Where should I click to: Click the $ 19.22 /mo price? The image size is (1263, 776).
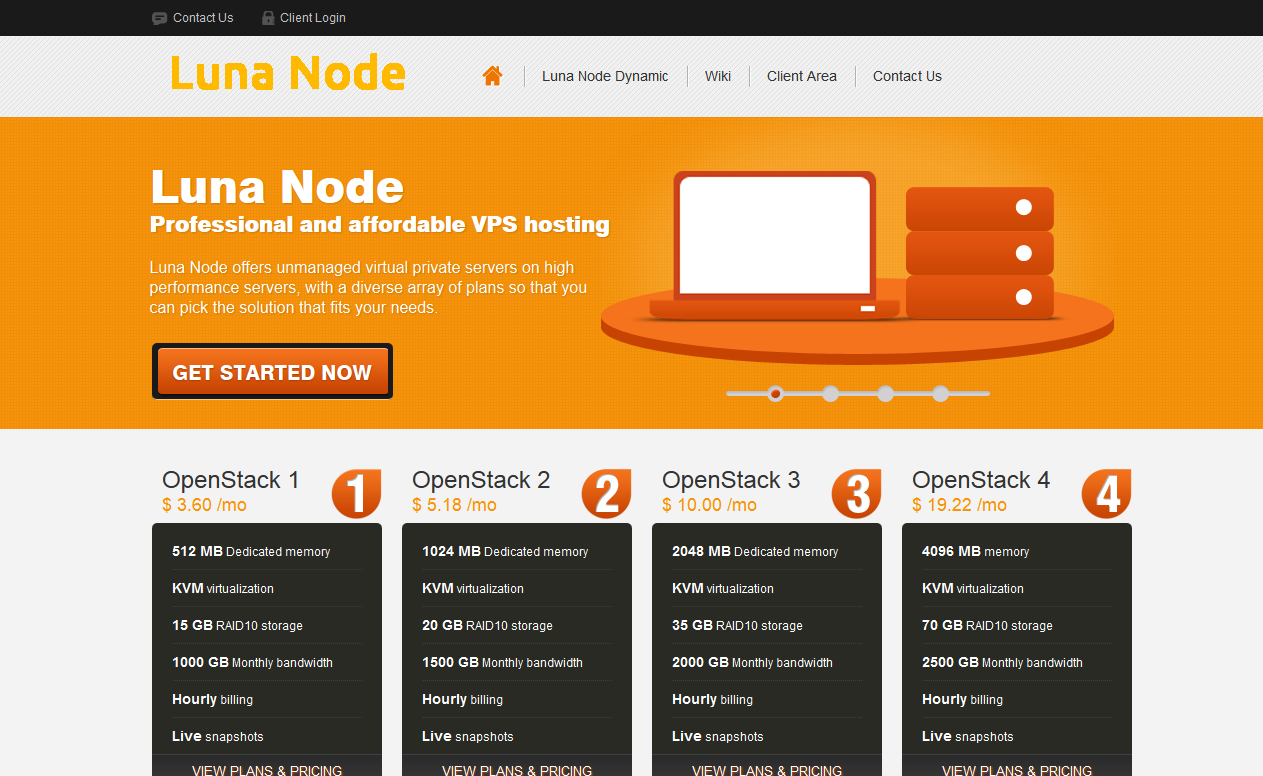[x=959, y=505]
